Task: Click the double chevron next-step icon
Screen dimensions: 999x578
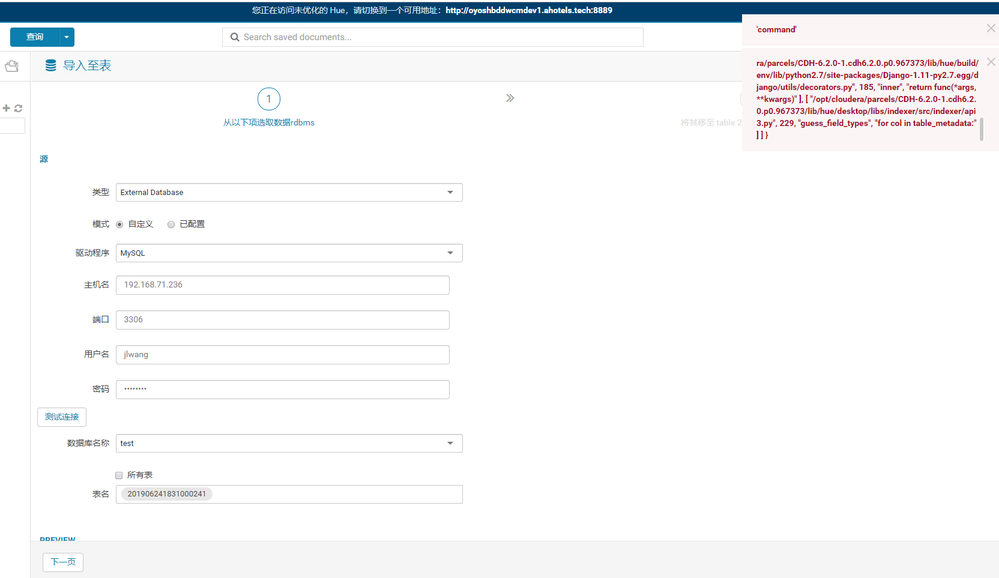Action: [x=510, y=98]
